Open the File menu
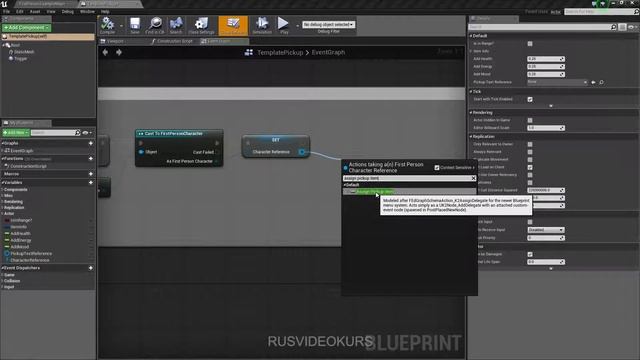 click(6, 11)
